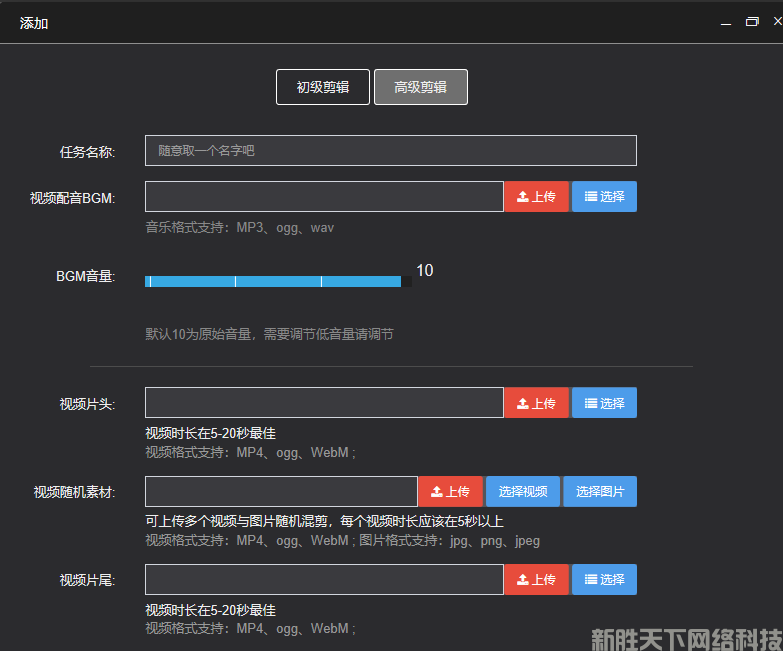The height and width of the screenshot is (651, 783).
Task: Click the 视频随机素材 input field
Action: (x=281, y=492)
